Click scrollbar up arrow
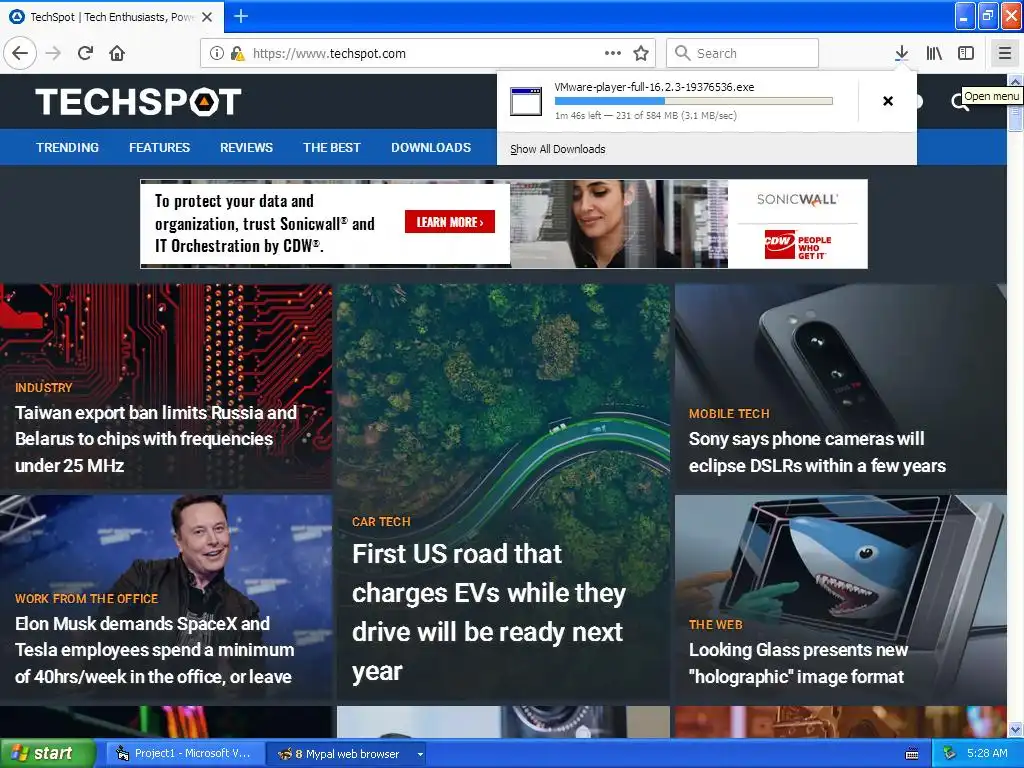Screen dimensions: 1024x768 (x=1015, y=81)
